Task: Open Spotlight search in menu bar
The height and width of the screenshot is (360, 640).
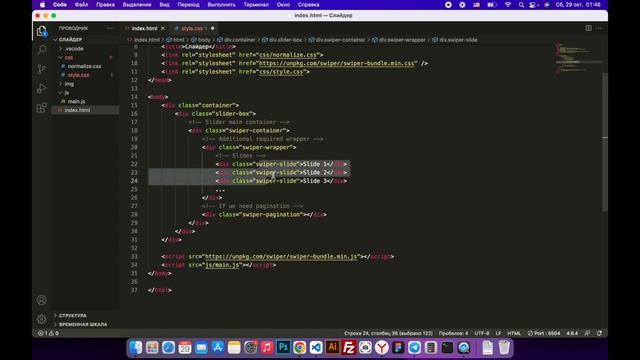Action: [521, 5]
